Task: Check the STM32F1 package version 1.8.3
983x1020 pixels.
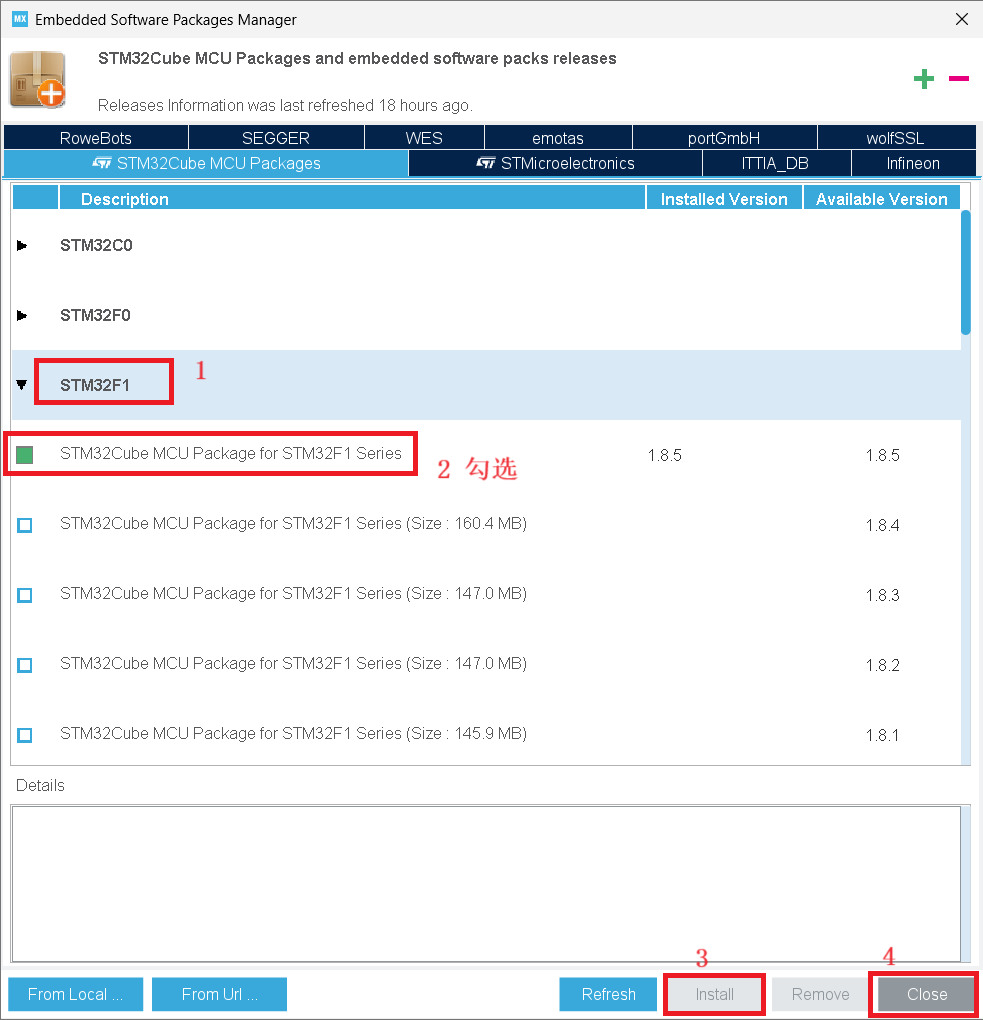Action: click(25, 595)
